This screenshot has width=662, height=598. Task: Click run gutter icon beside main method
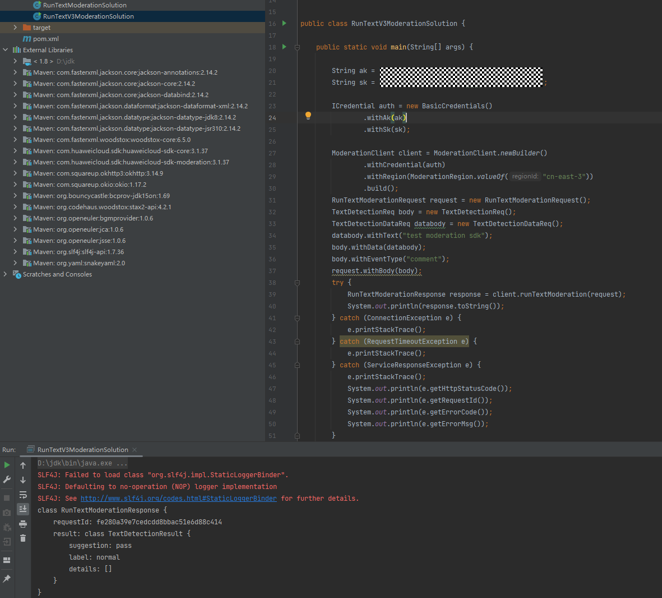284,47
